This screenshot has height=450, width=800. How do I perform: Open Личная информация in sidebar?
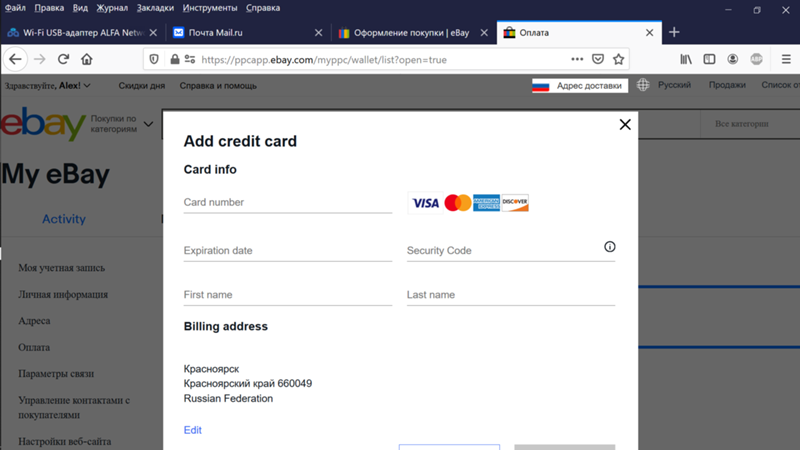coord(63,294)
